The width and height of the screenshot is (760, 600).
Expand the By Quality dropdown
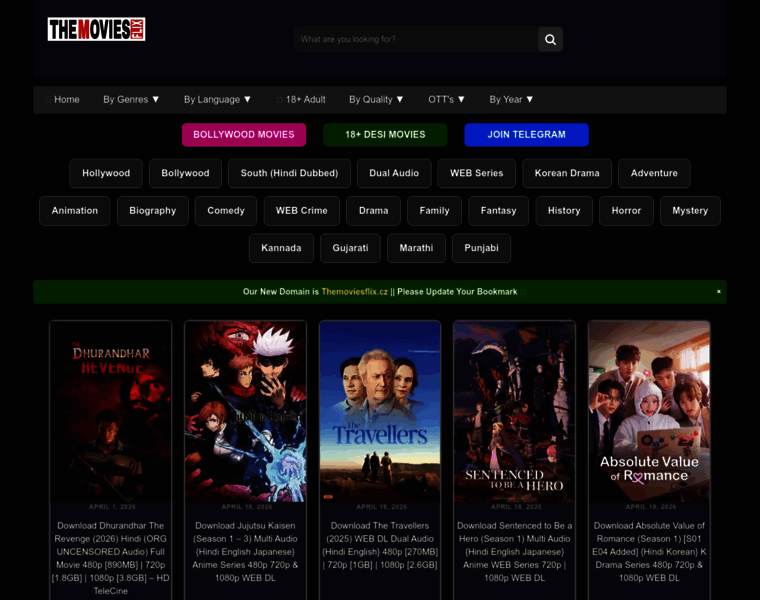376,99
